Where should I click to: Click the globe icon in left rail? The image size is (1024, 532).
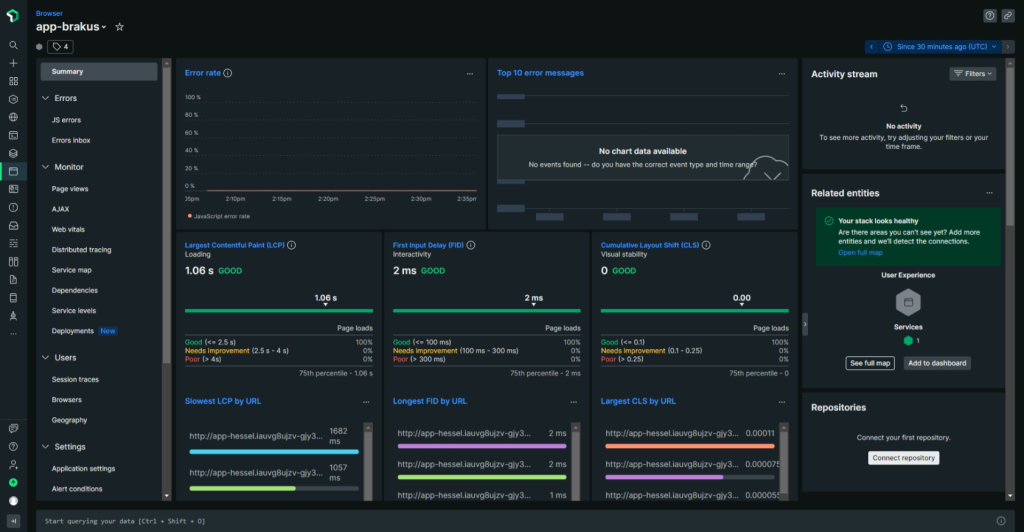[13, 117]
